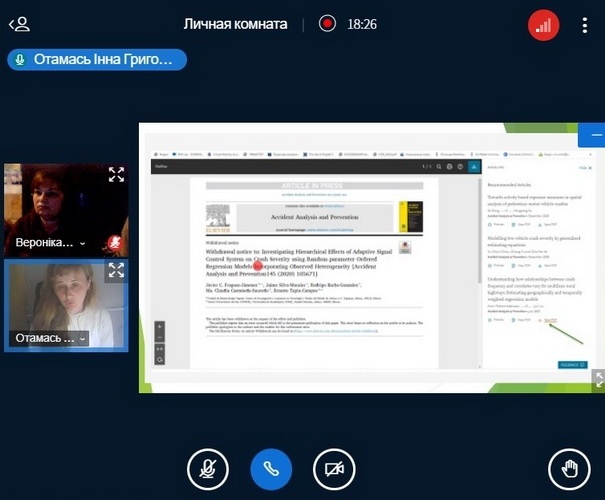Click the recording timer showing 18:26
Viewport: 605px width, 500px height.
[361, 24]
